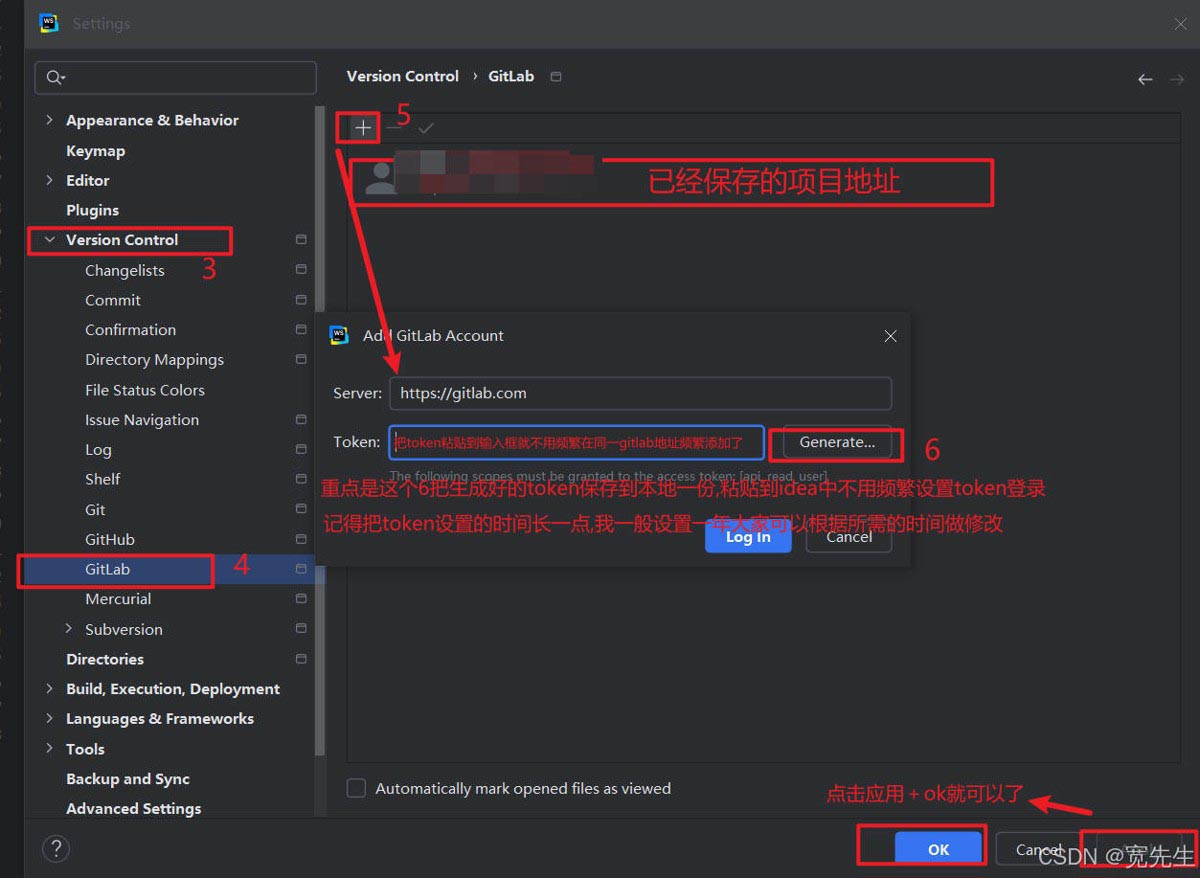Select the Commit settings item
The width and height of the screenshot is (1200, 878).
pos(113,300)
